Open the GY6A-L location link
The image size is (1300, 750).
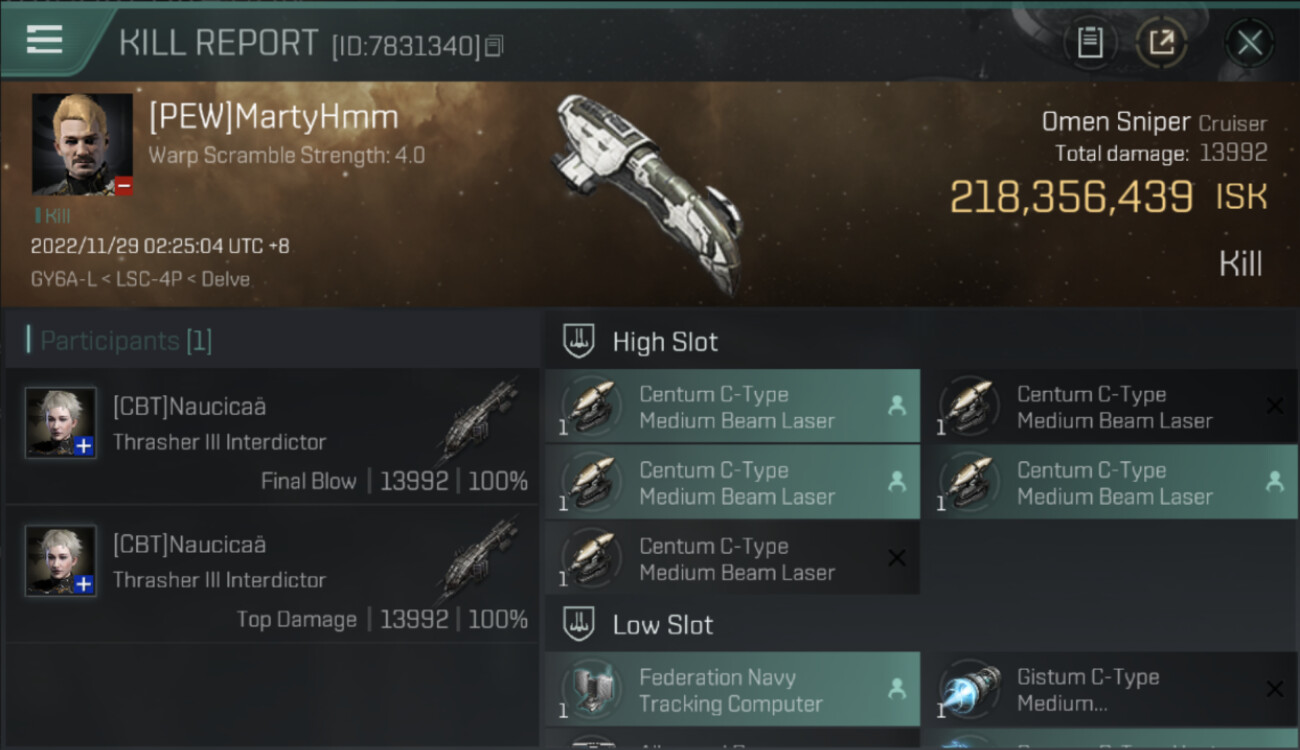click(64, 279)
